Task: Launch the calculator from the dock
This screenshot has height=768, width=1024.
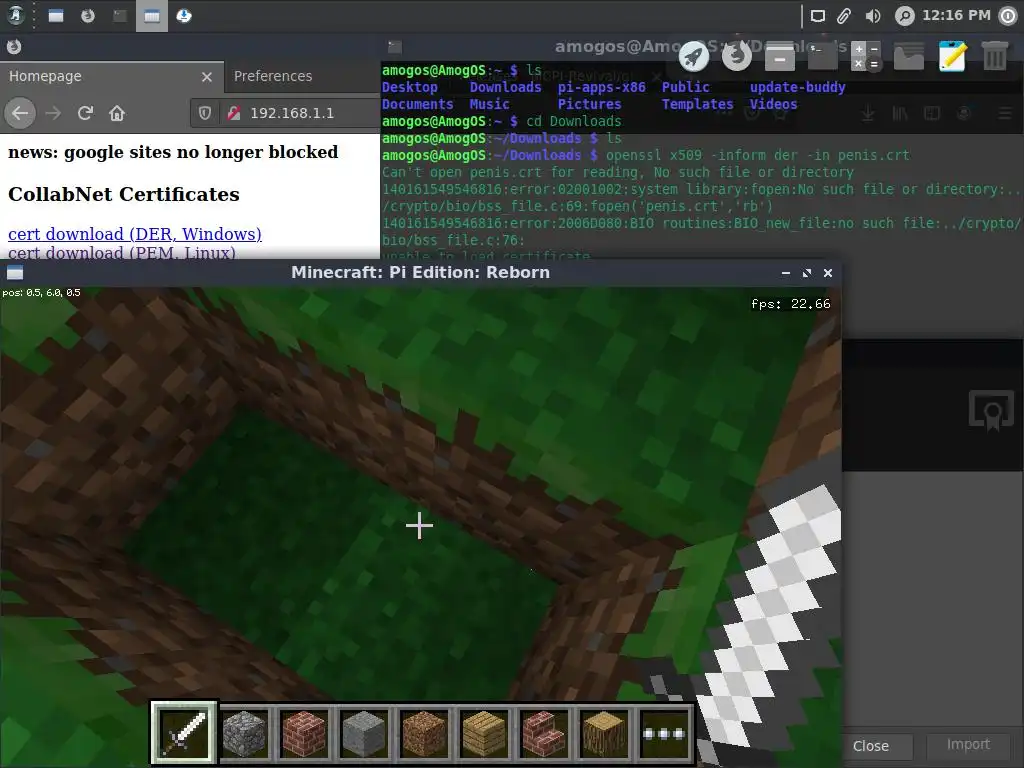Action: (x=866, y=56)
